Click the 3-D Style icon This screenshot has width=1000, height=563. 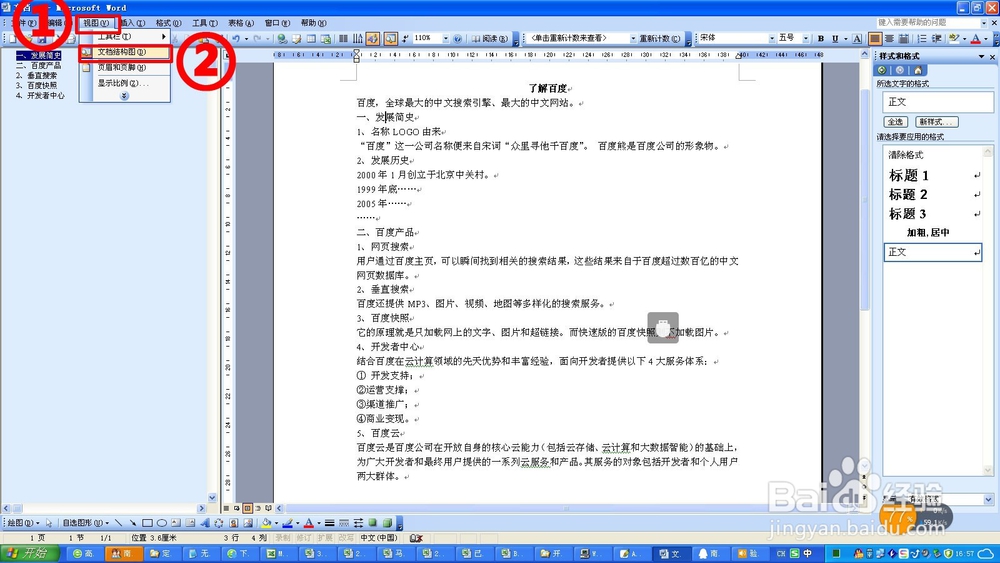387,523
